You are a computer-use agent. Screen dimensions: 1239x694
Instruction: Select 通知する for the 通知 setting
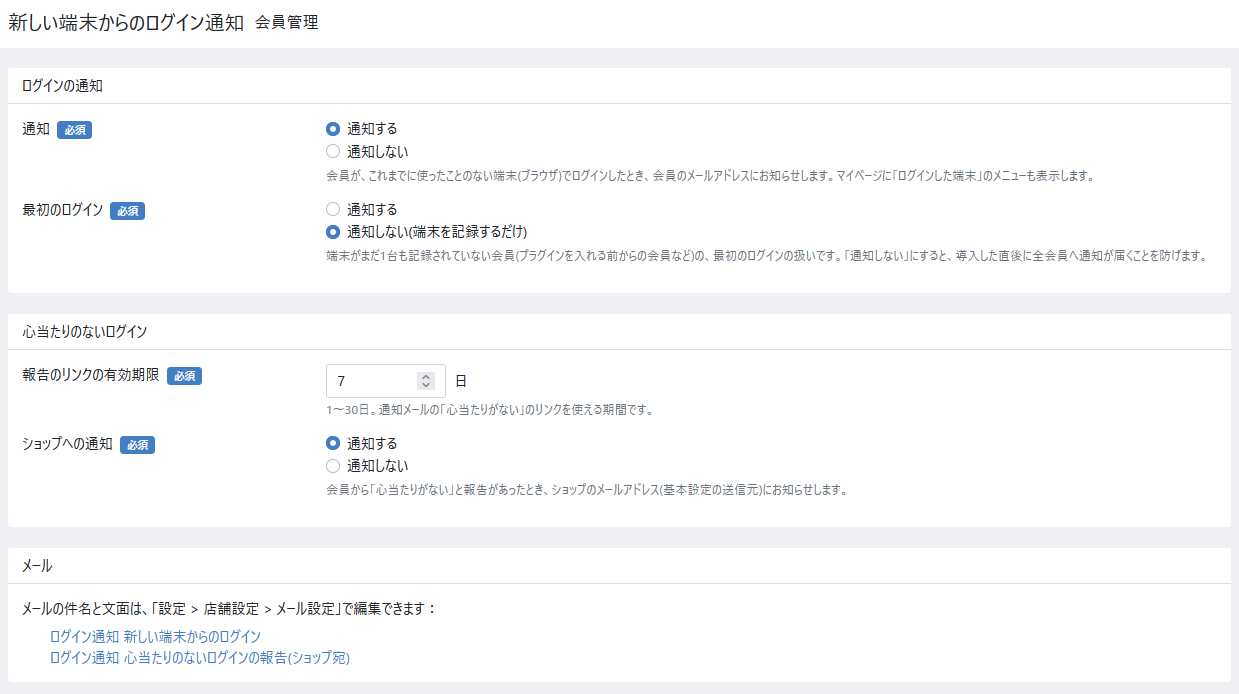click(x=333, y=129)
